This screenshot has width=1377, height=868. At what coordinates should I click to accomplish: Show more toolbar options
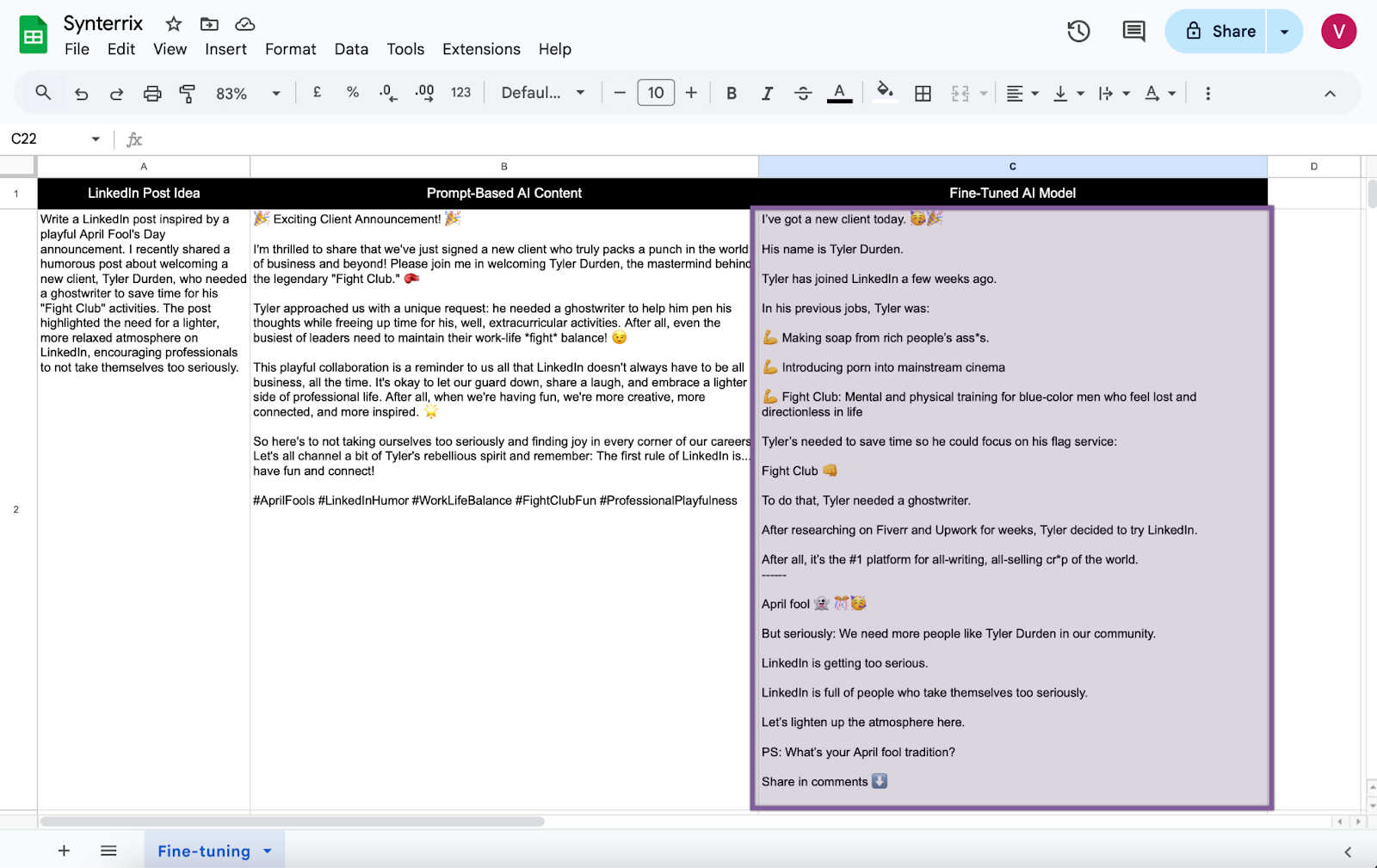pyautogui.click(x=1207, y=93)
